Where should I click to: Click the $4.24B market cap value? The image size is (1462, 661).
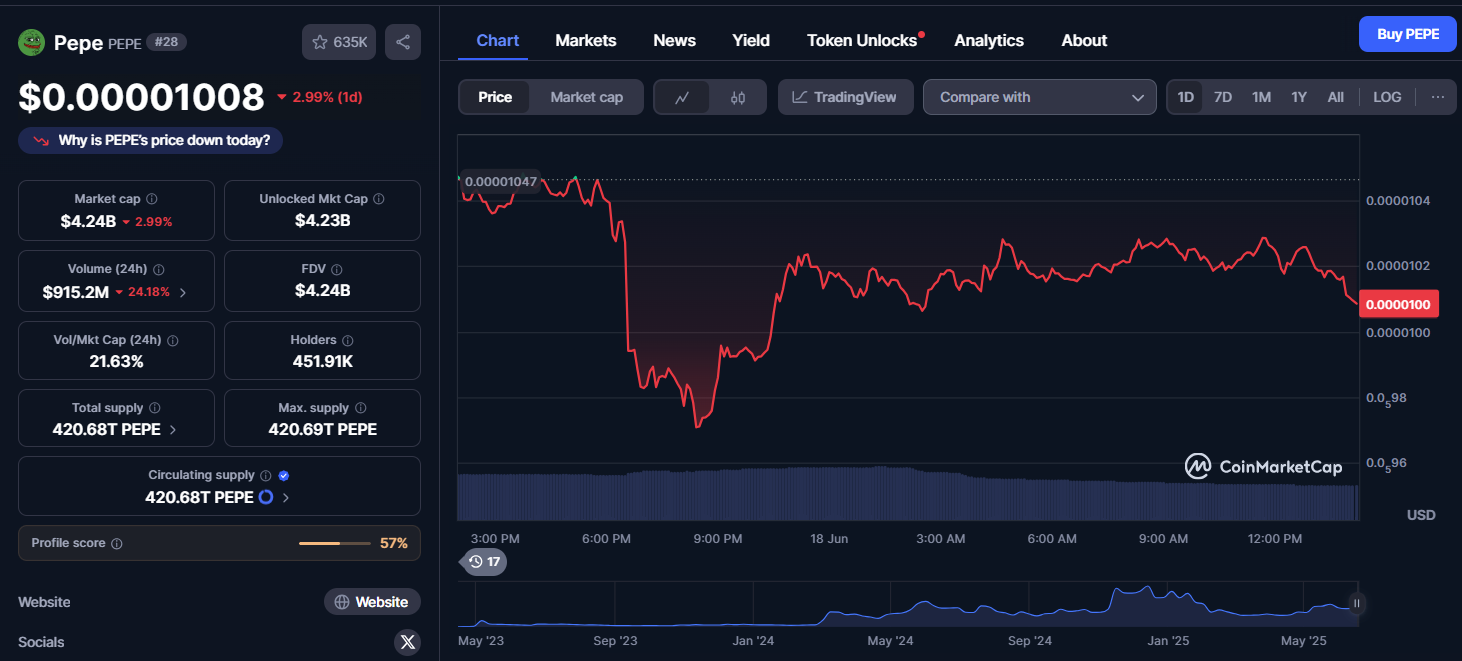coord(88,221)
